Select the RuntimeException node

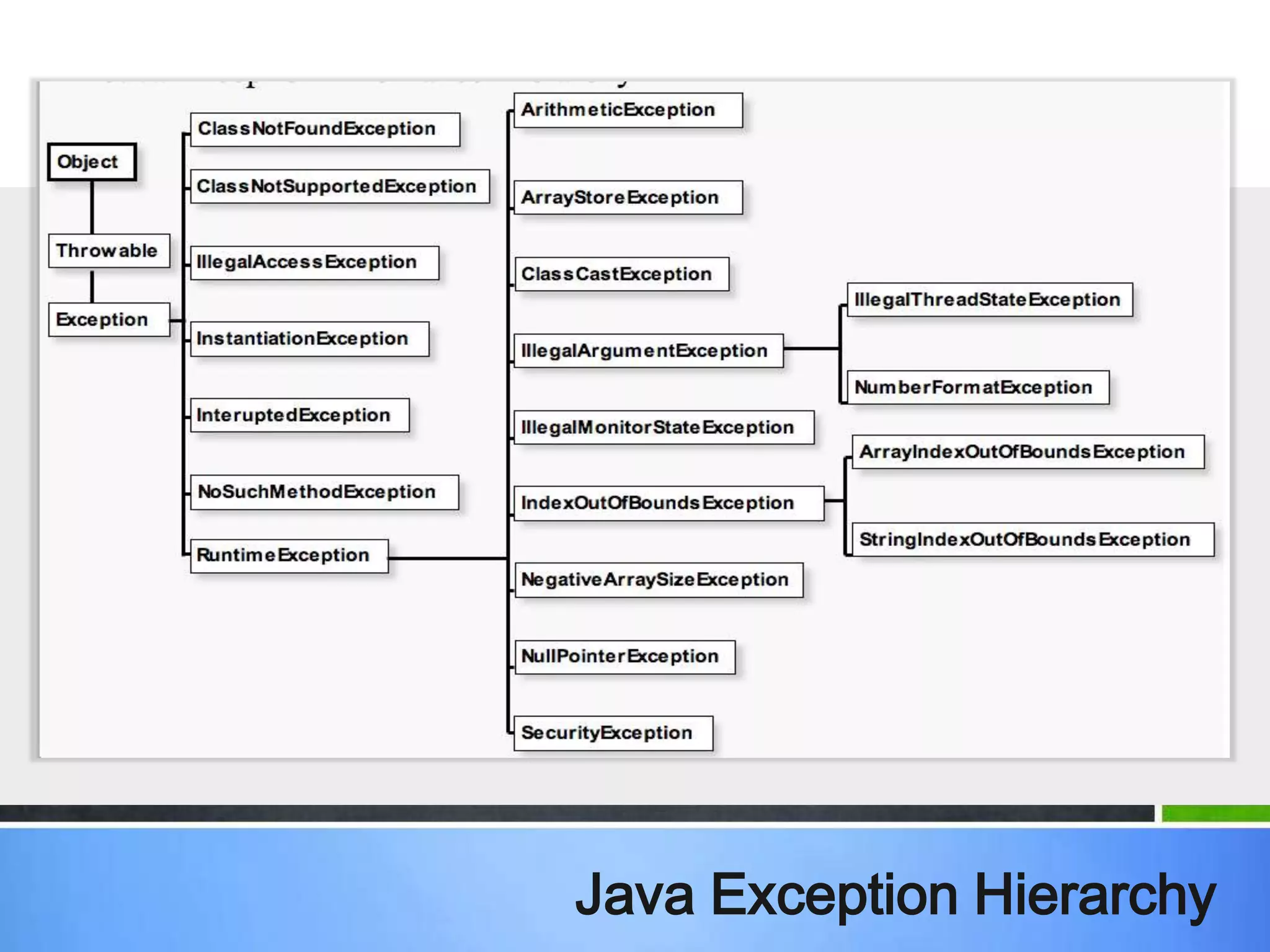[289, 556]
